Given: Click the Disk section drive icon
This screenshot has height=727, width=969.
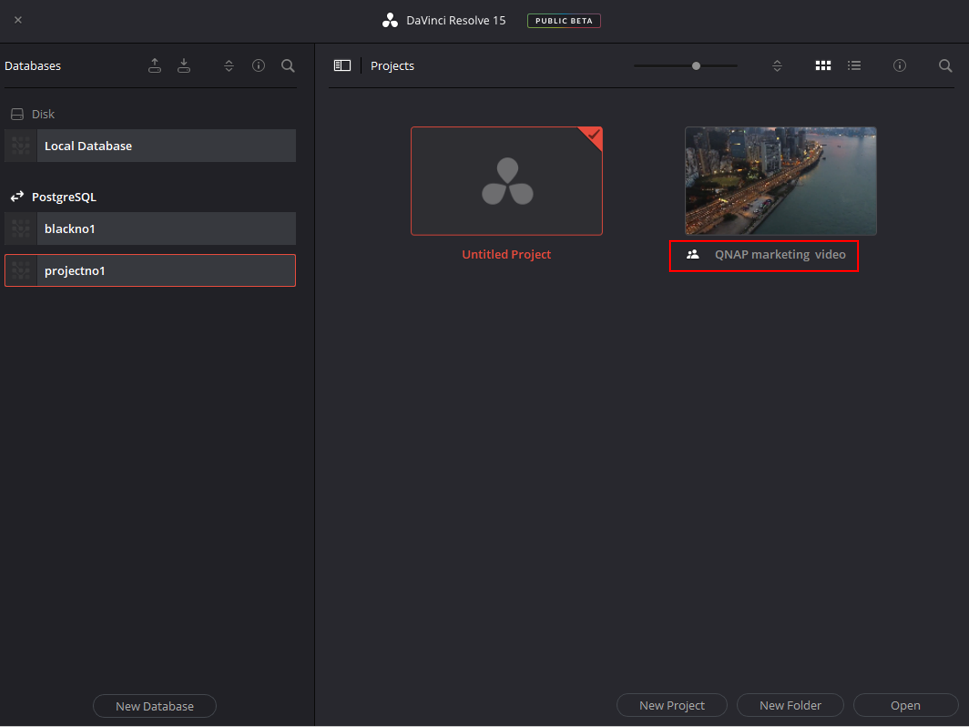Looking at the screenshot, I should pyautogui.click(x=17, y=114).
